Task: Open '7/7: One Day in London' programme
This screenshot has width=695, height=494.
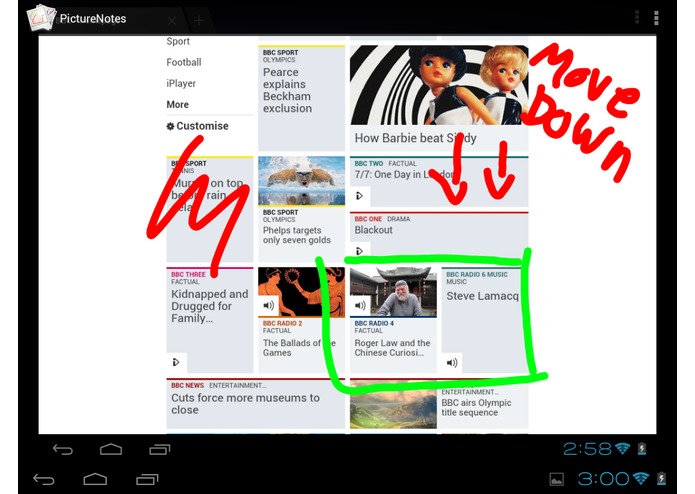Action: [x=404, y=175]
